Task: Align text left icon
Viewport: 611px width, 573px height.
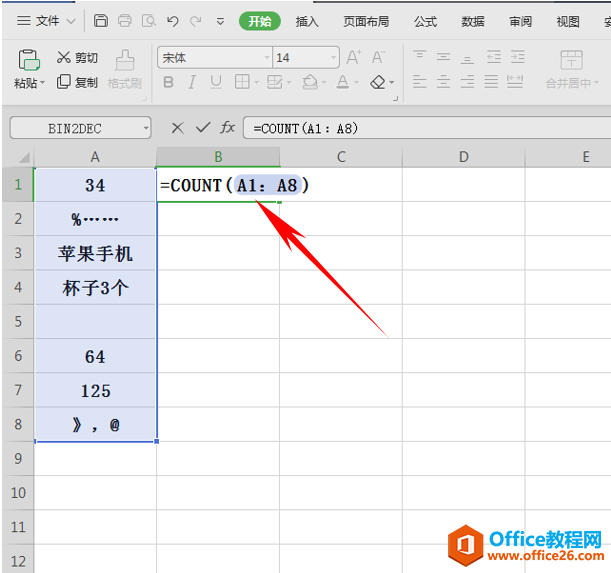Action: [420, 82]
